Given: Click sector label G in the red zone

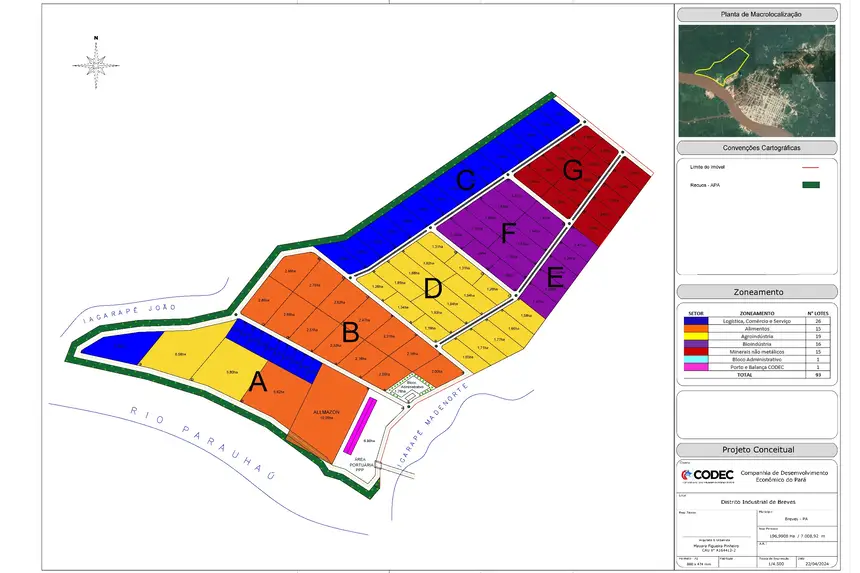Looking at the screenshot, I should point(572,171).
